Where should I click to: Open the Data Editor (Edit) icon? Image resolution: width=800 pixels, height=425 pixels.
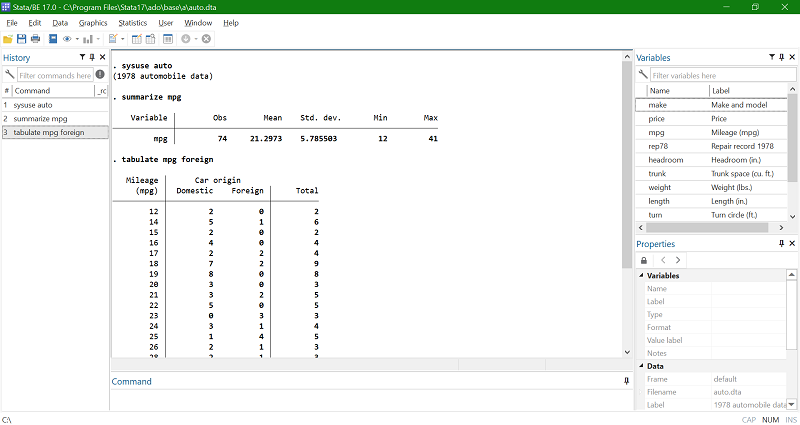click(135, 39)
